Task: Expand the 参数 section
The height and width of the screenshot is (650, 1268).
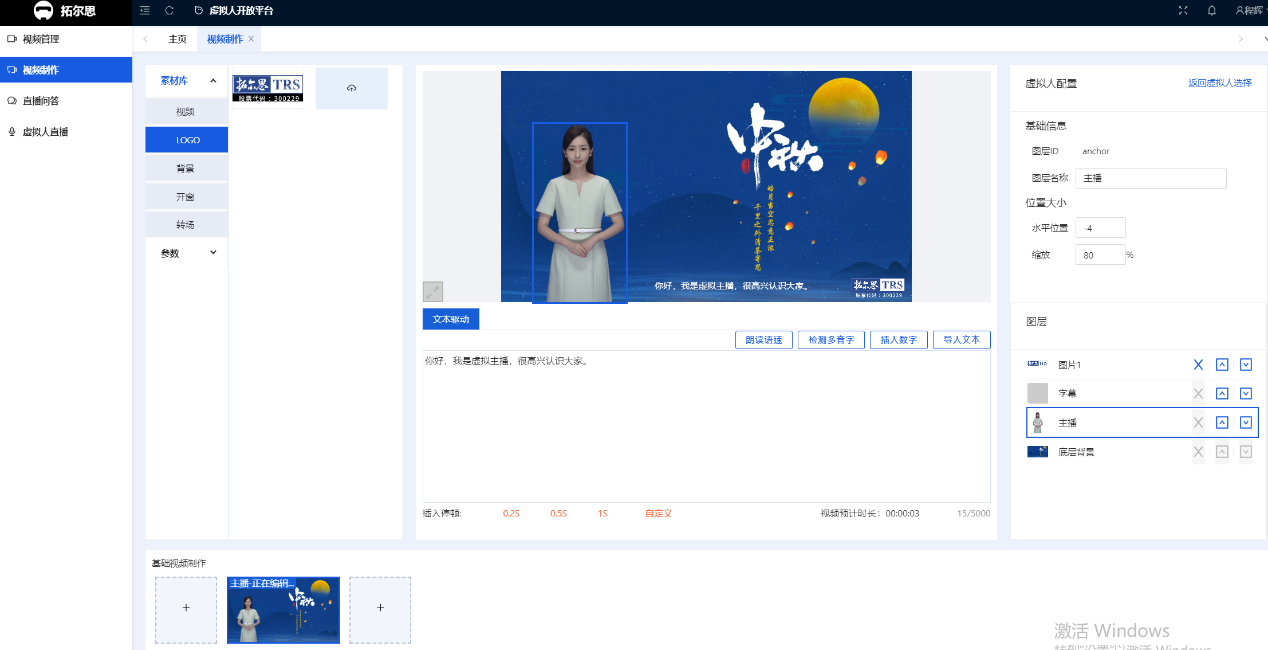Action: click(x=212, y=253)
